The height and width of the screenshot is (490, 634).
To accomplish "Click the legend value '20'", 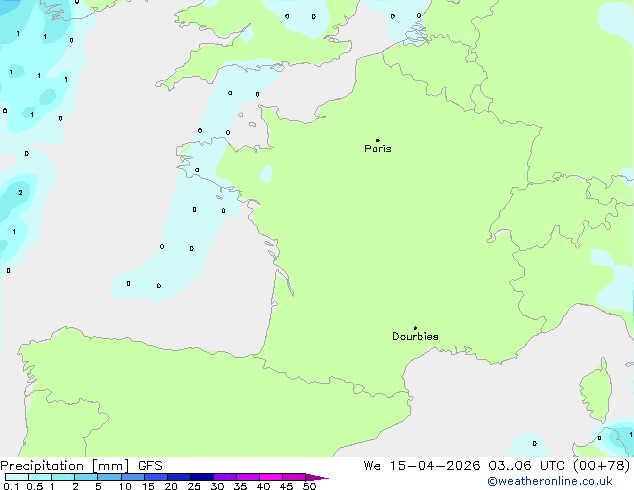I will [171, 486].
